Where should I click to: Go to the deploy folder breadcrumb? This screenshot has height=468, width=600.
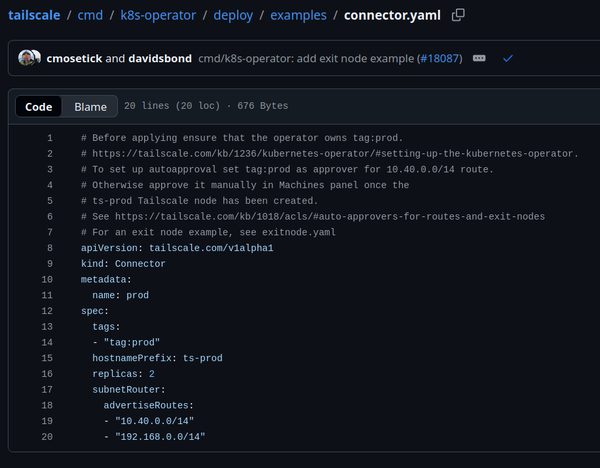coord(233,15)
